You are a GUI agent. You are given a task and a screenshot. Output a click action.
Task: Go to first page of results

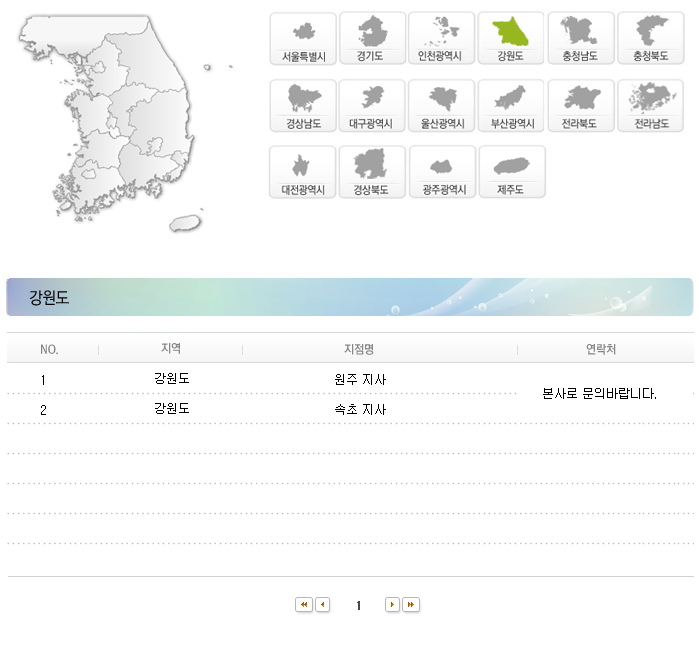pos(304,605)
